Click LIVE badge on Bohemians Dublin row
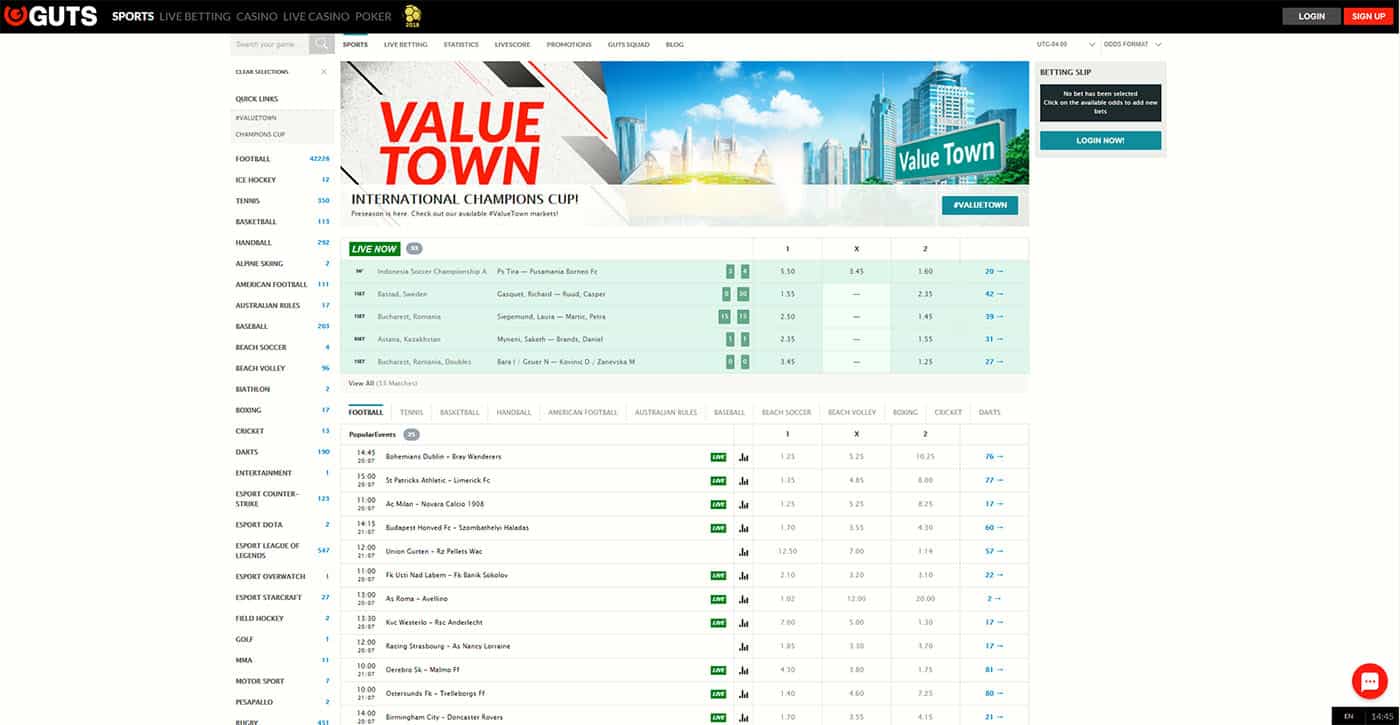The image size is (1400, 725). (718, 457)
